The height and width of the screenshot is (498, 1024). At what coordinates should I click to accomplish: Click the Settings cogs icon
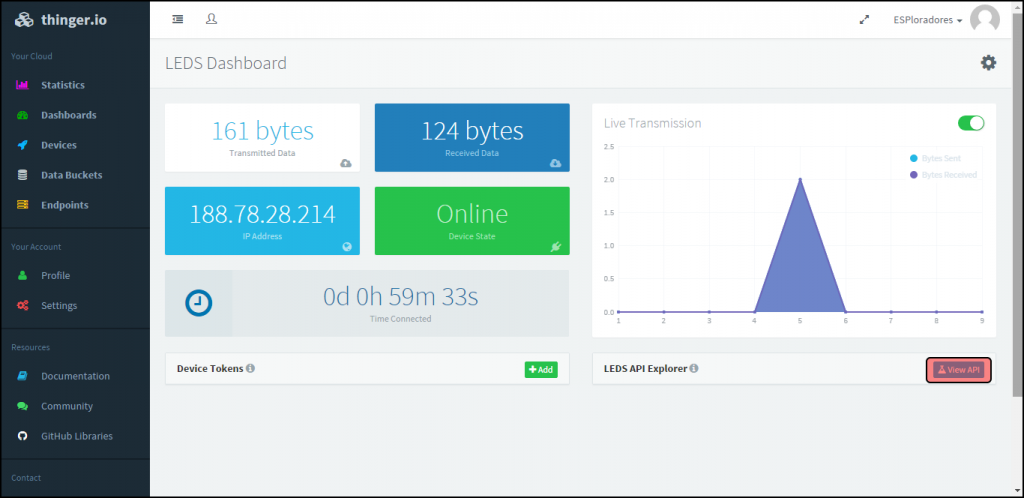click(22, 305)
